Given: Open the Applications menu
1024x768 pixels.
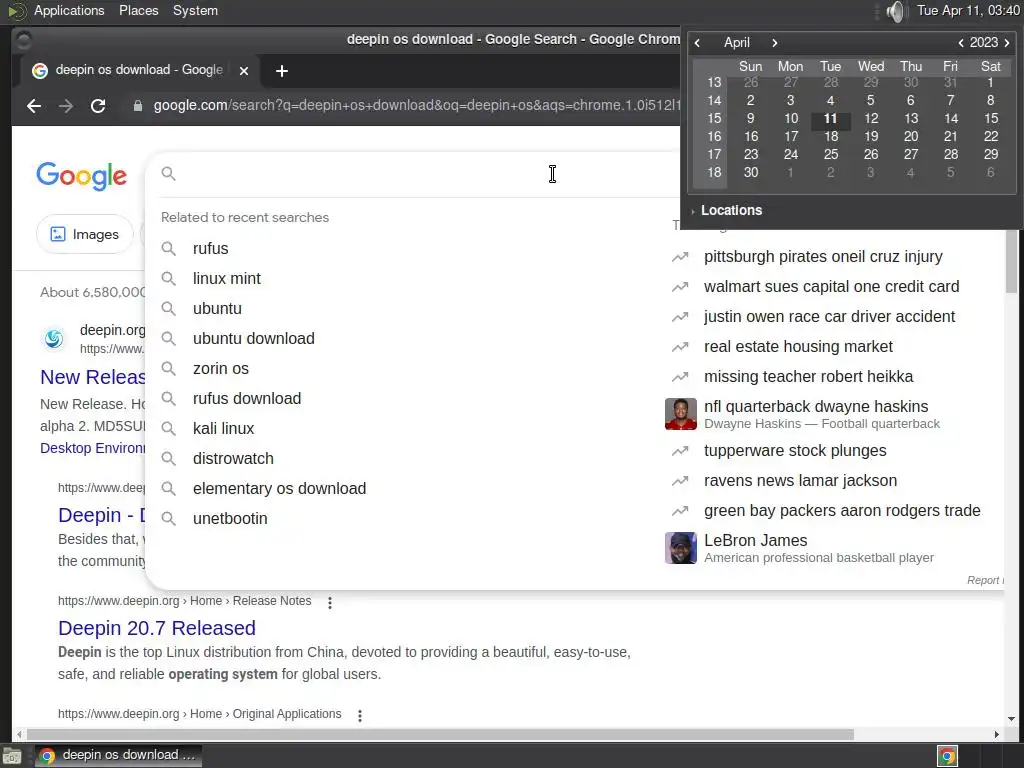Looking at the screenshot, I should (x=69, y=10).
